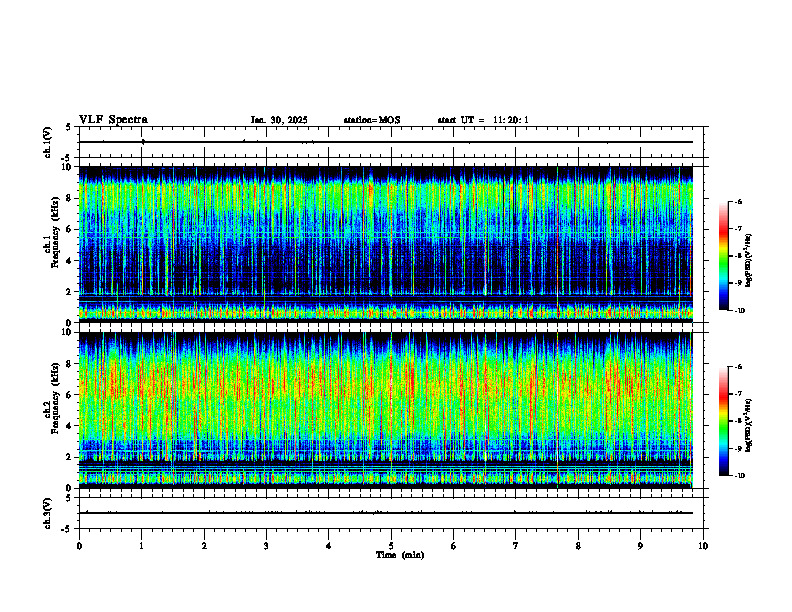Click the ch.1 frequency tick "8"
The height and width of the screenshot is (612, 792).
[70, 198]
